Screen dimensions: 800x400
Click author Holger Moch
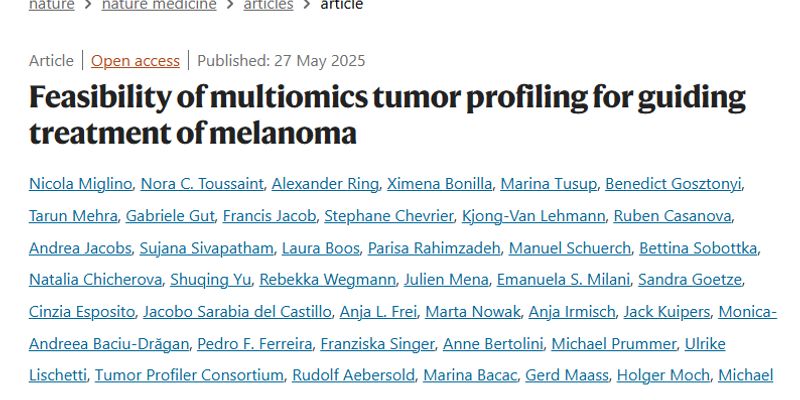click(x=663, y=376)
